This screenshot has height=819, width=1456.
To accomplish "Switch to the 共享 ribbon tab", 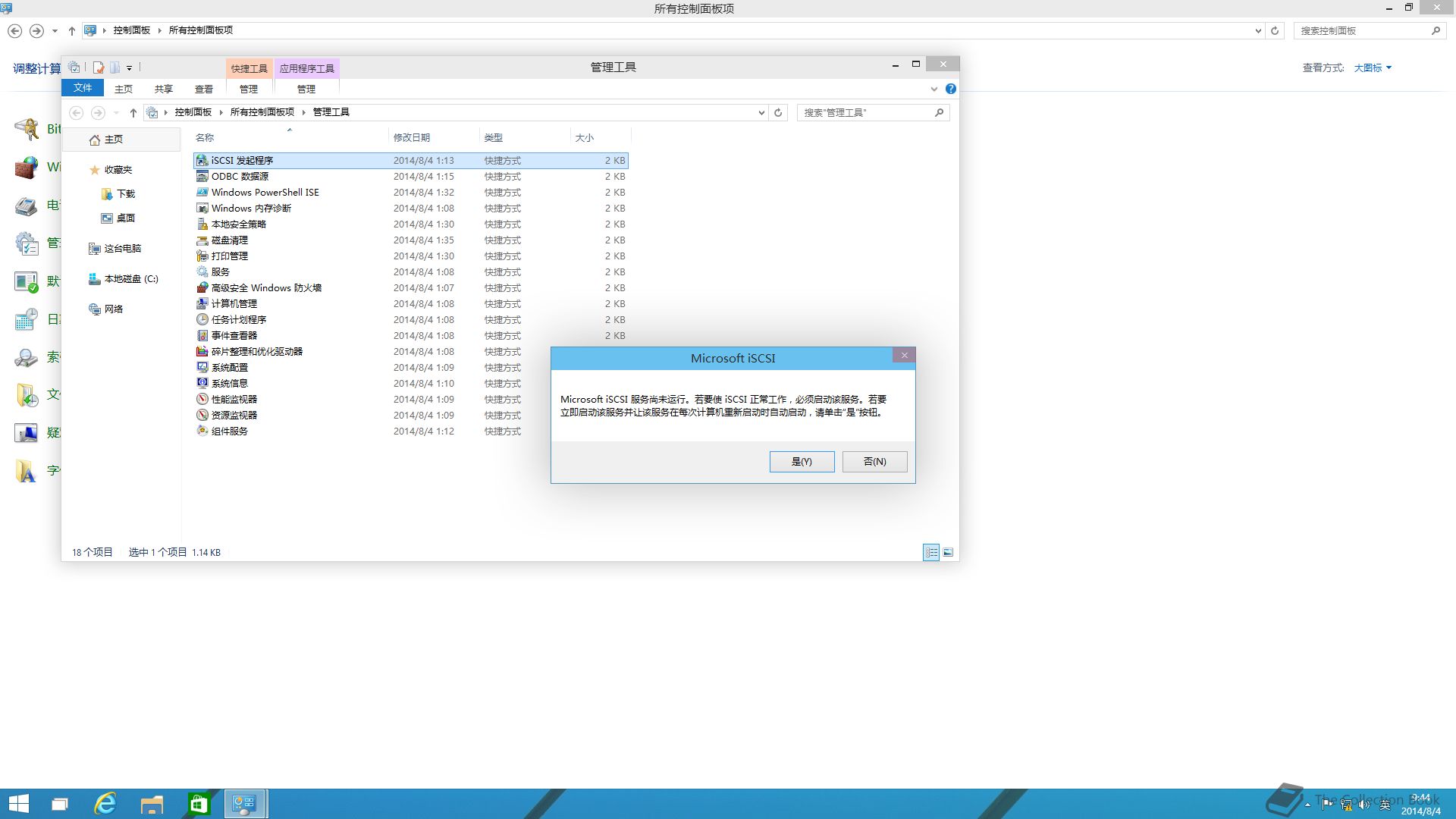I will 164,89.
